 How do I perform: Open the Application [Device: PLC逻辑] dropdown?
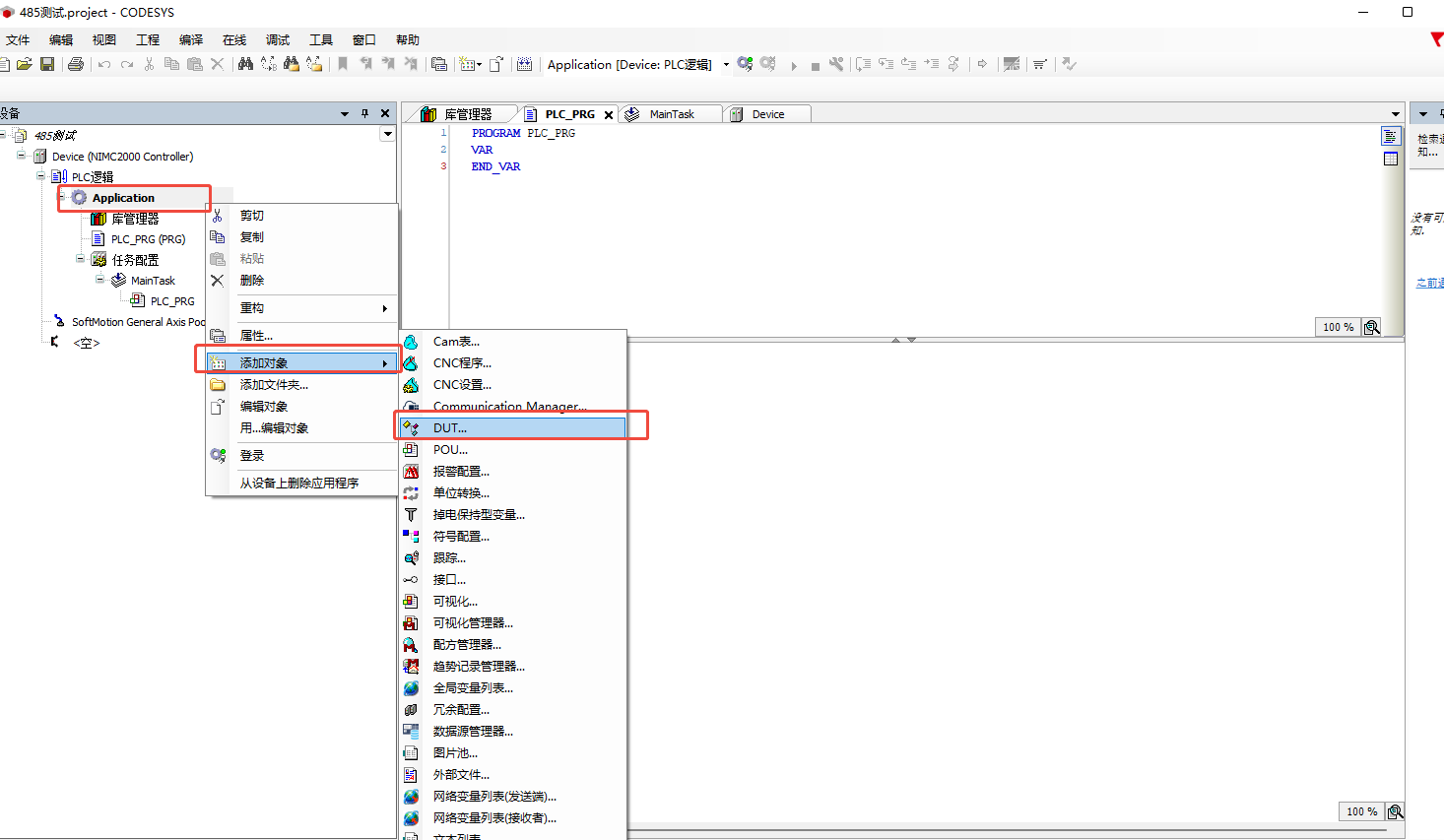[726, 65]
